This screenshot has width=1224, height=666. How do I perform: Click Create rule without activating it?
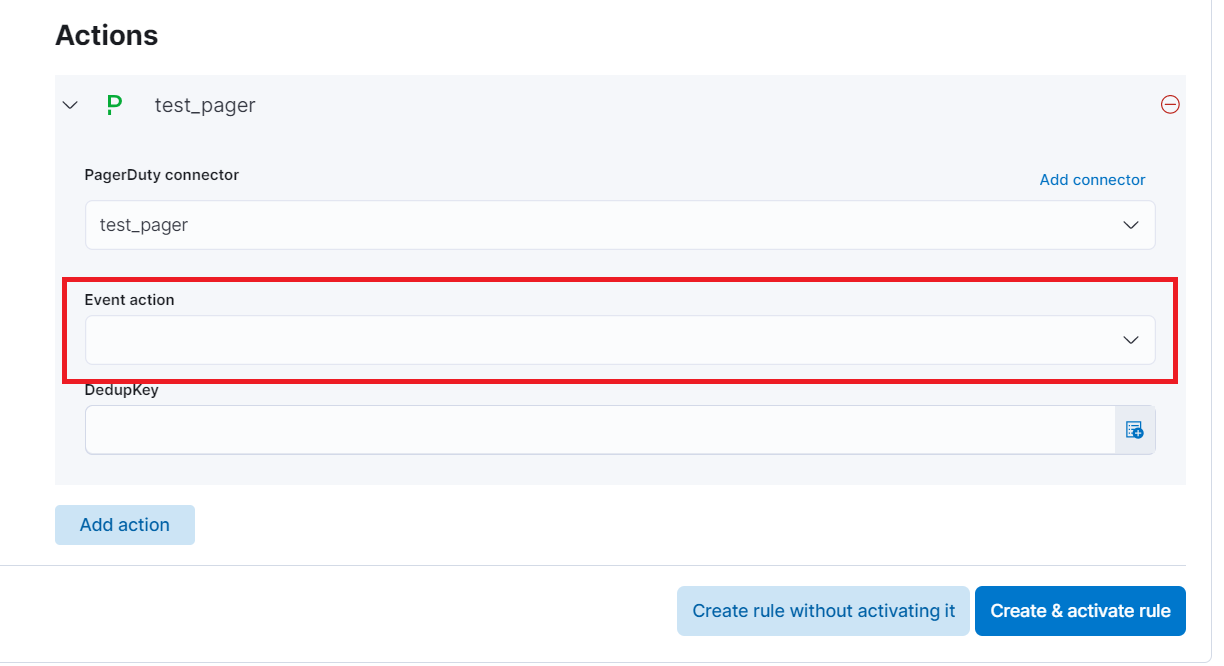(x=822, y=610)
